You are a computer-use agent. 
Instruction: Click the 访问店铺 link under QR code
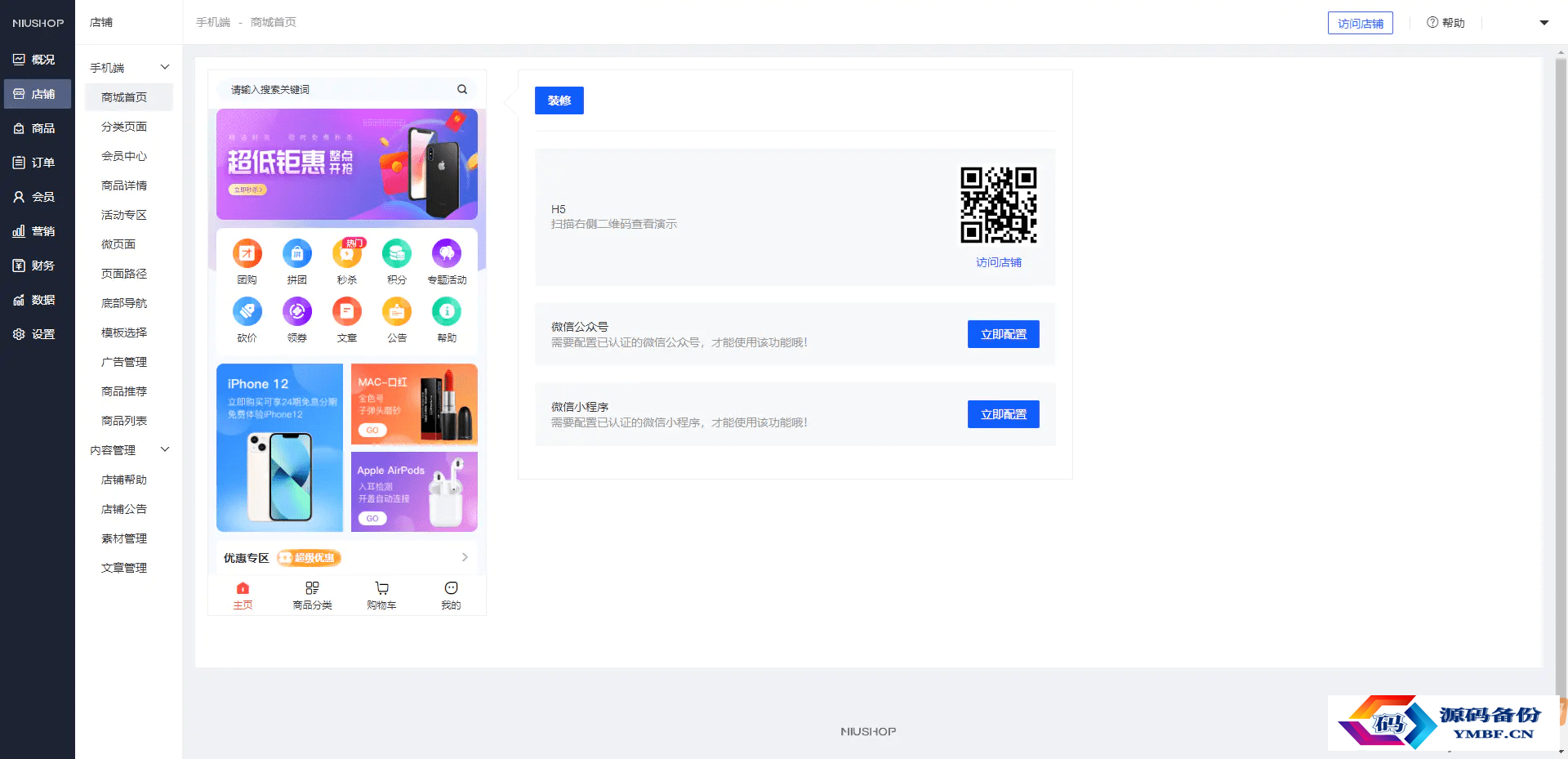tap(999, 262)
